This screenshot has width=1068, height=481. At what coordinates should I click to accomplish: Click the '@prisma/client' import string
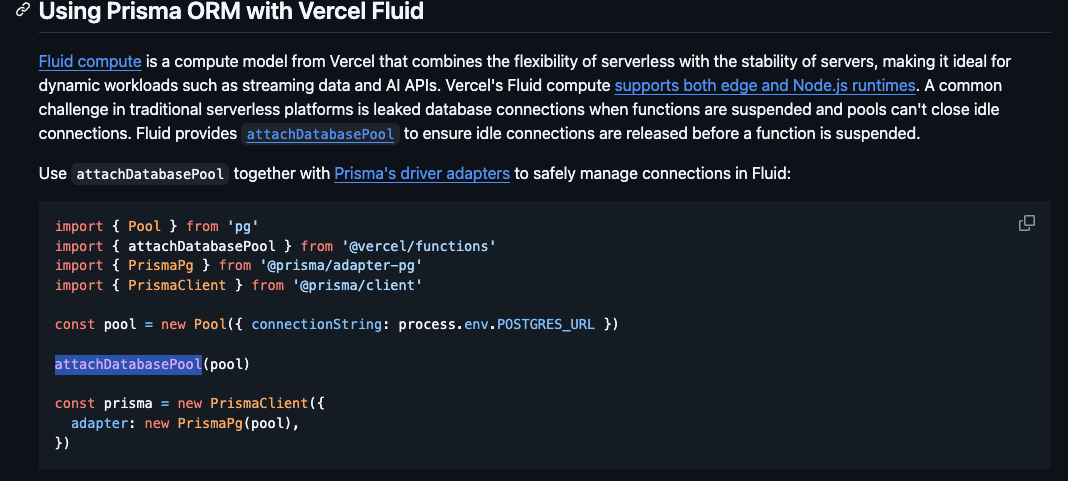point(353,285)
